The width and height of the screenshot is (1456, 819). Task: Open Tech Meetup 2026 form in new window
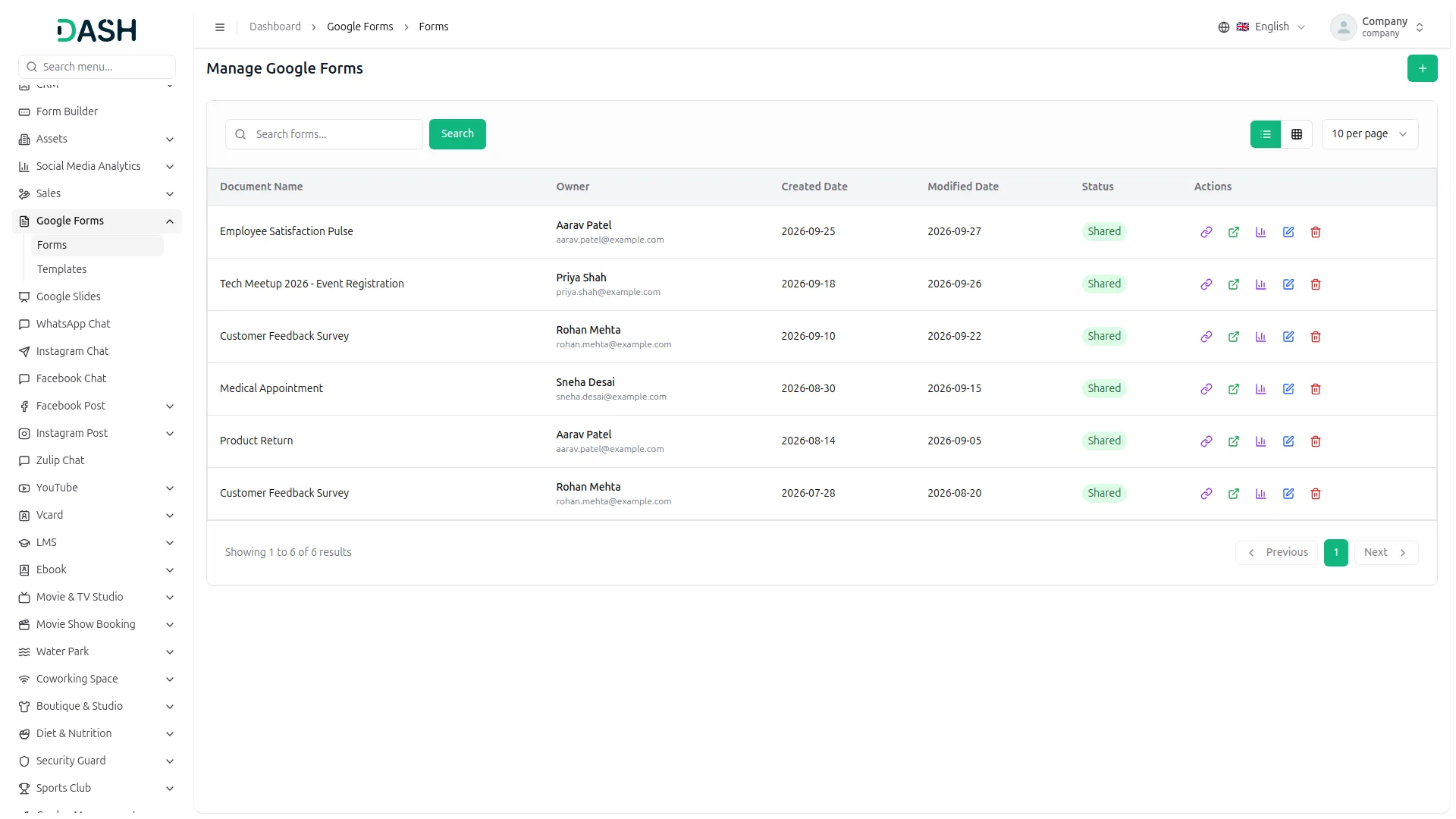[1233, 284]
